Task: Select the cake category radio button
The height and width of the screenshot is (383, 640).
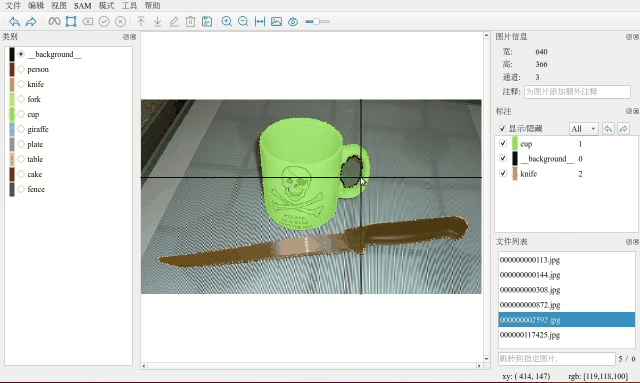Action: pyautogui.click(x=21, y=174)
